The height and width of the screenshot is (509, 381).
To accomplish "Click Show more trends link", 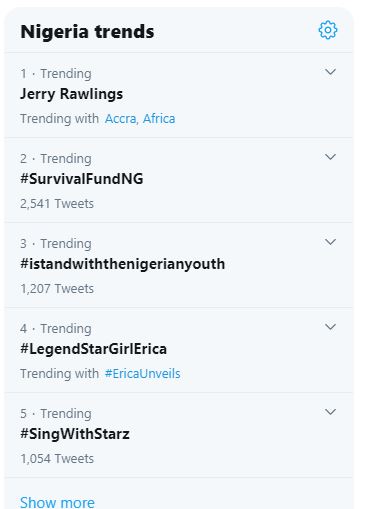I will coord(57,502).
